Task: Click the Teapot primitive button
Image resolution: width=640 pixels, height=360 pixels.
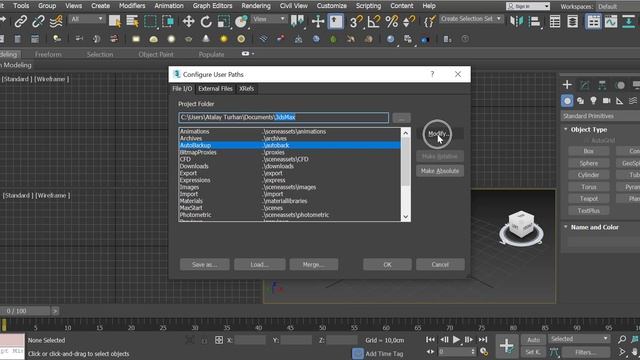Action: (589, 198)
